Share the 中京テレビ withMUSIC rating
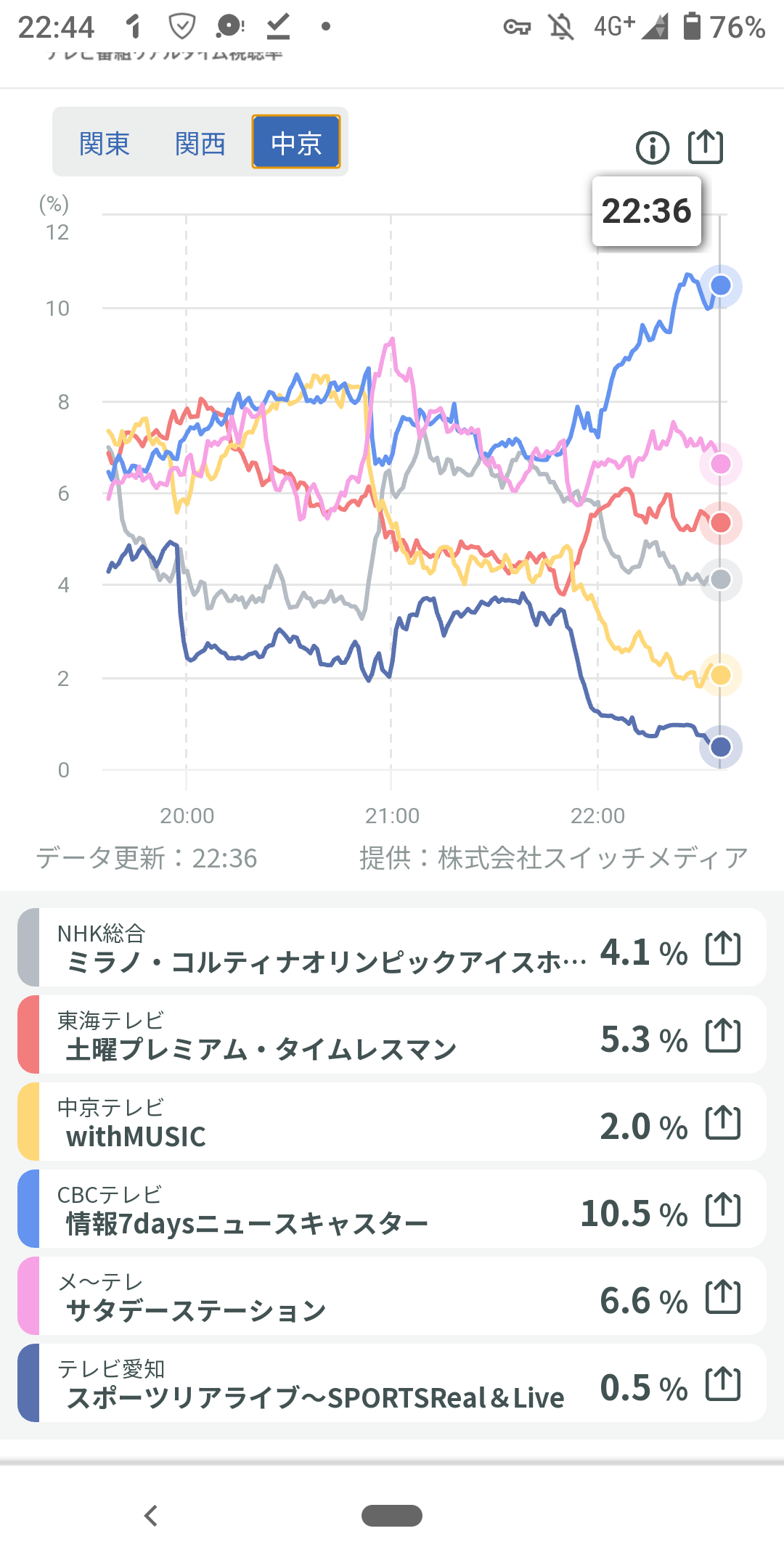Screen dimensions: 784x1568 [x=723, y=1123]
